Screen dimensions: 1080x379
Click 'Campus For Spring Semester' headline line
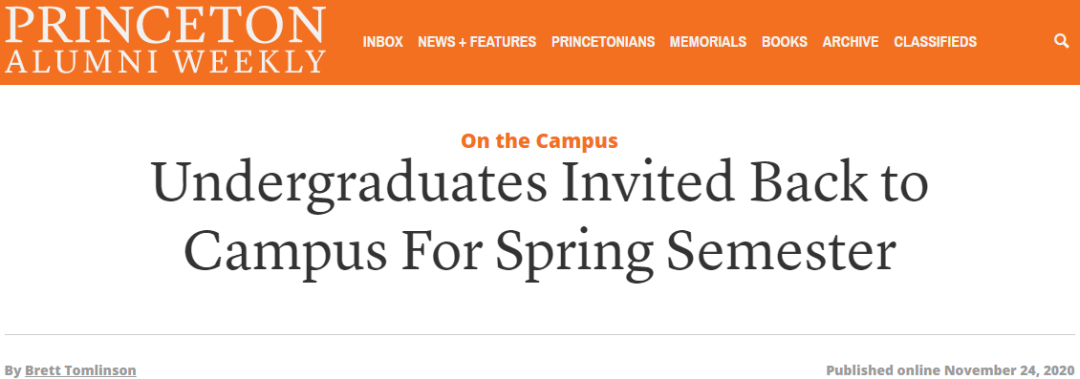tap(539, 253)
